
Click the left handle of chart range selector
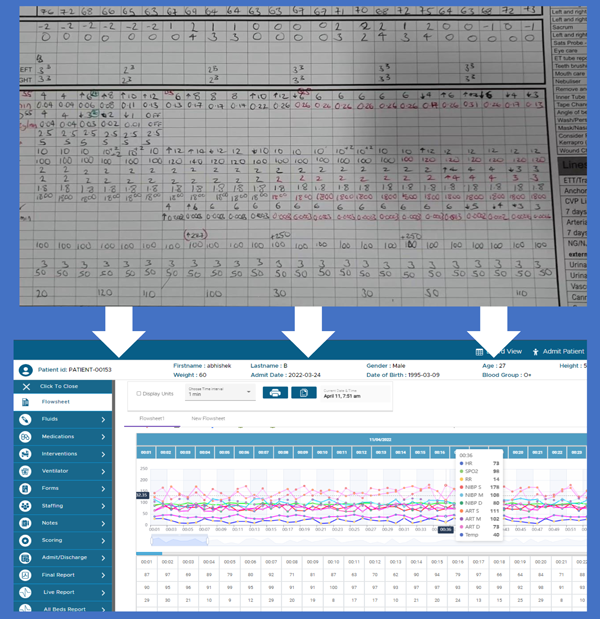152,541
